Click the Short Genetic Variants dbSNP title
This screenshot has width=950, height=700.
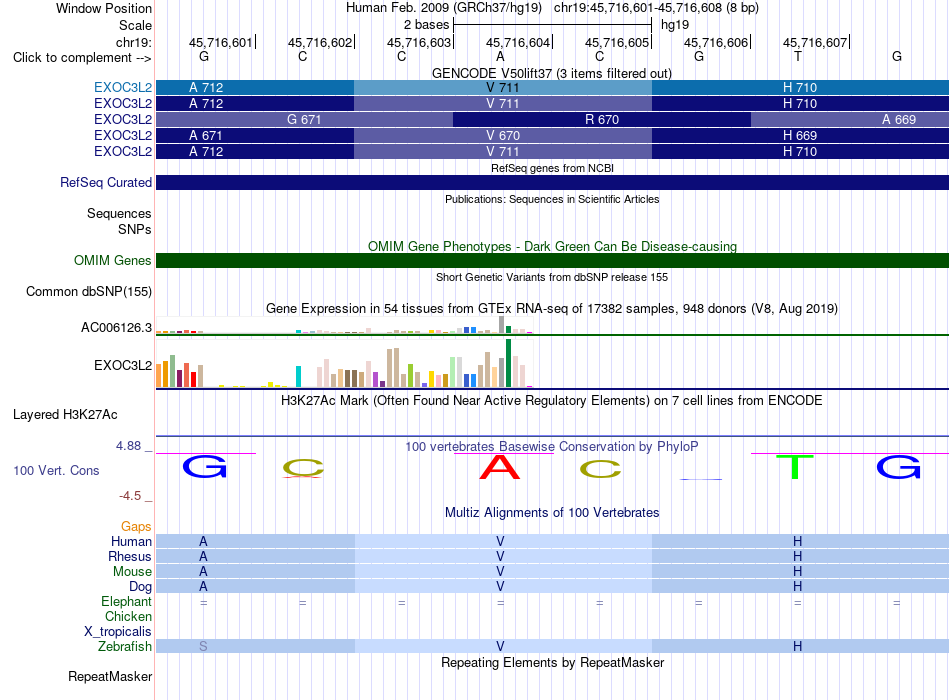click(551, 277)
